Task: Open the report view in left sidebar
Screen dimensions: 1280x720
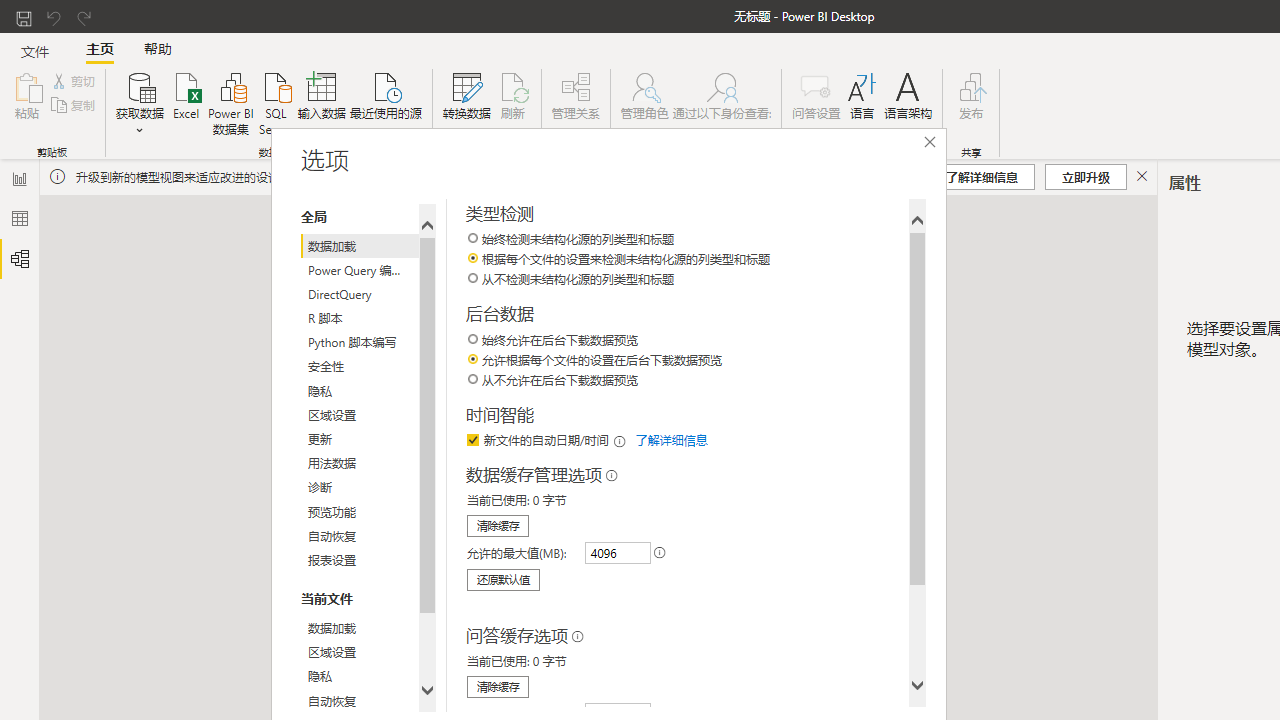Action: point(19,178)
